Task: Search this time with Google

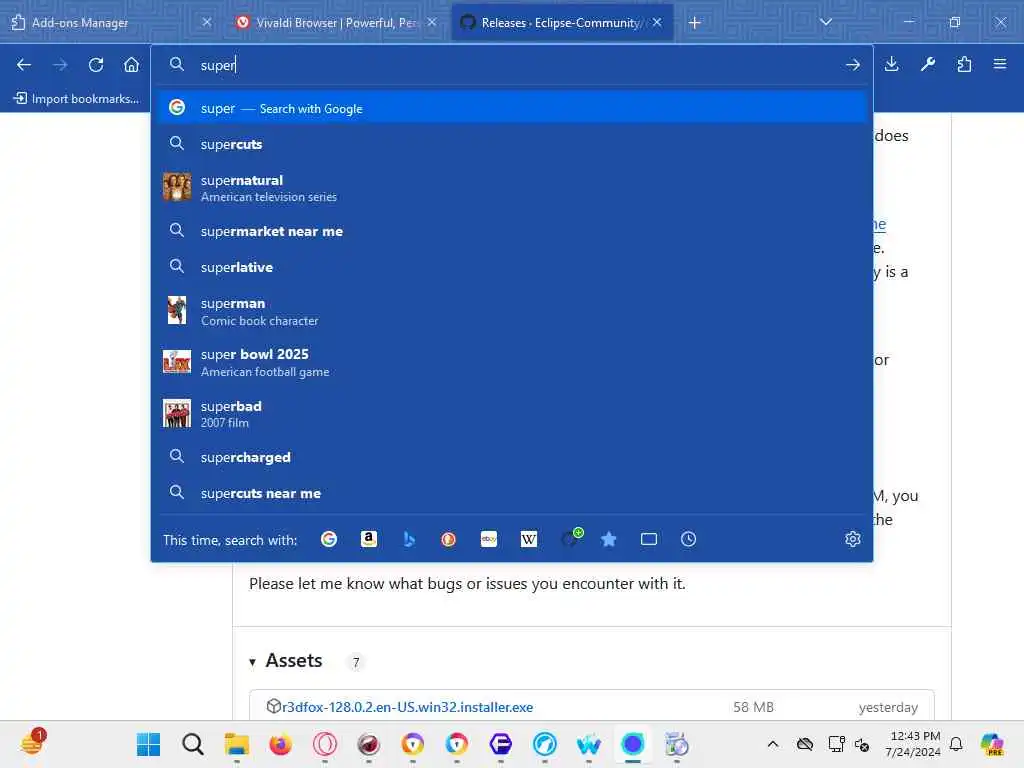Action: [329, 539]
